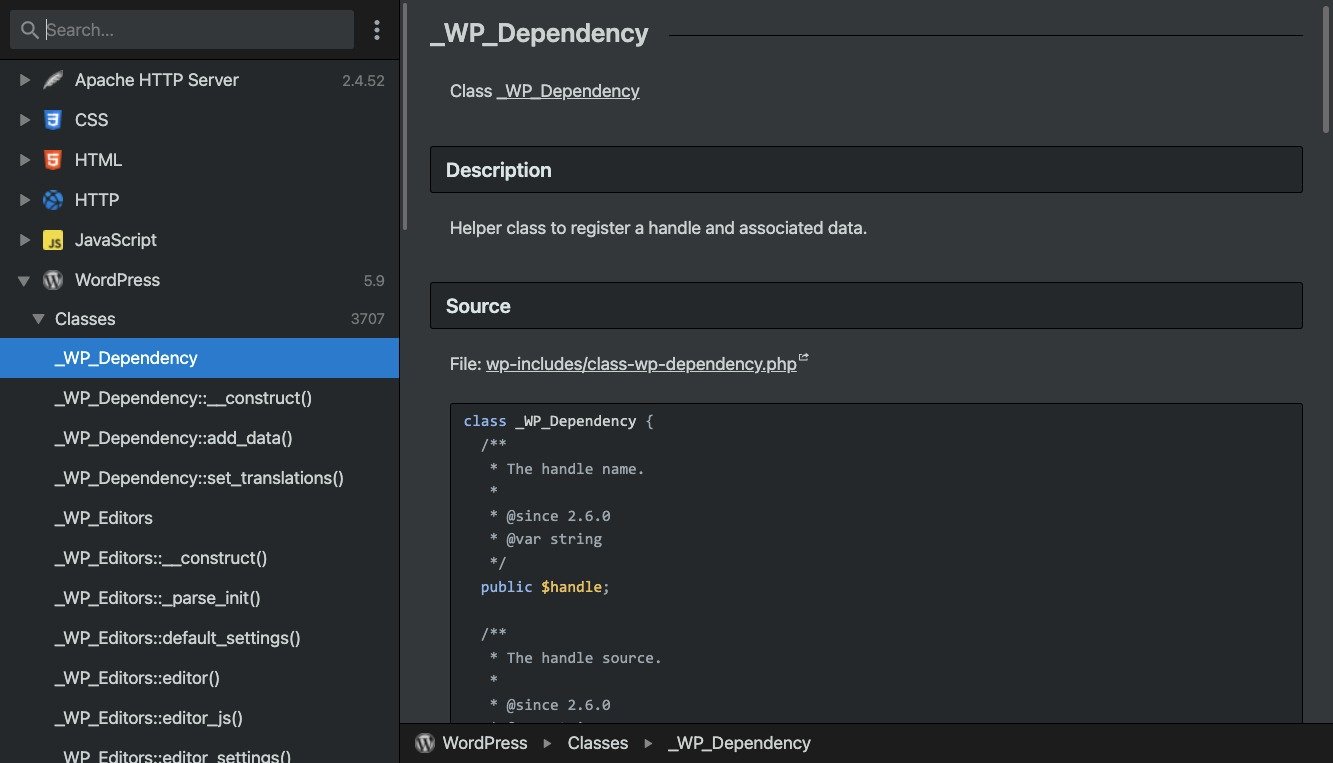
Task: Open the three-dot overflow menu
Action: point(377,29)
